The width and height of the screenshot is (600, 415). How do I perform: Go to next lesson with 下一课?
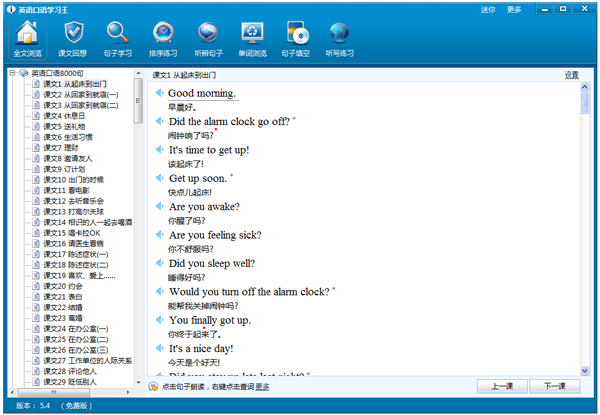pos(555,386)
